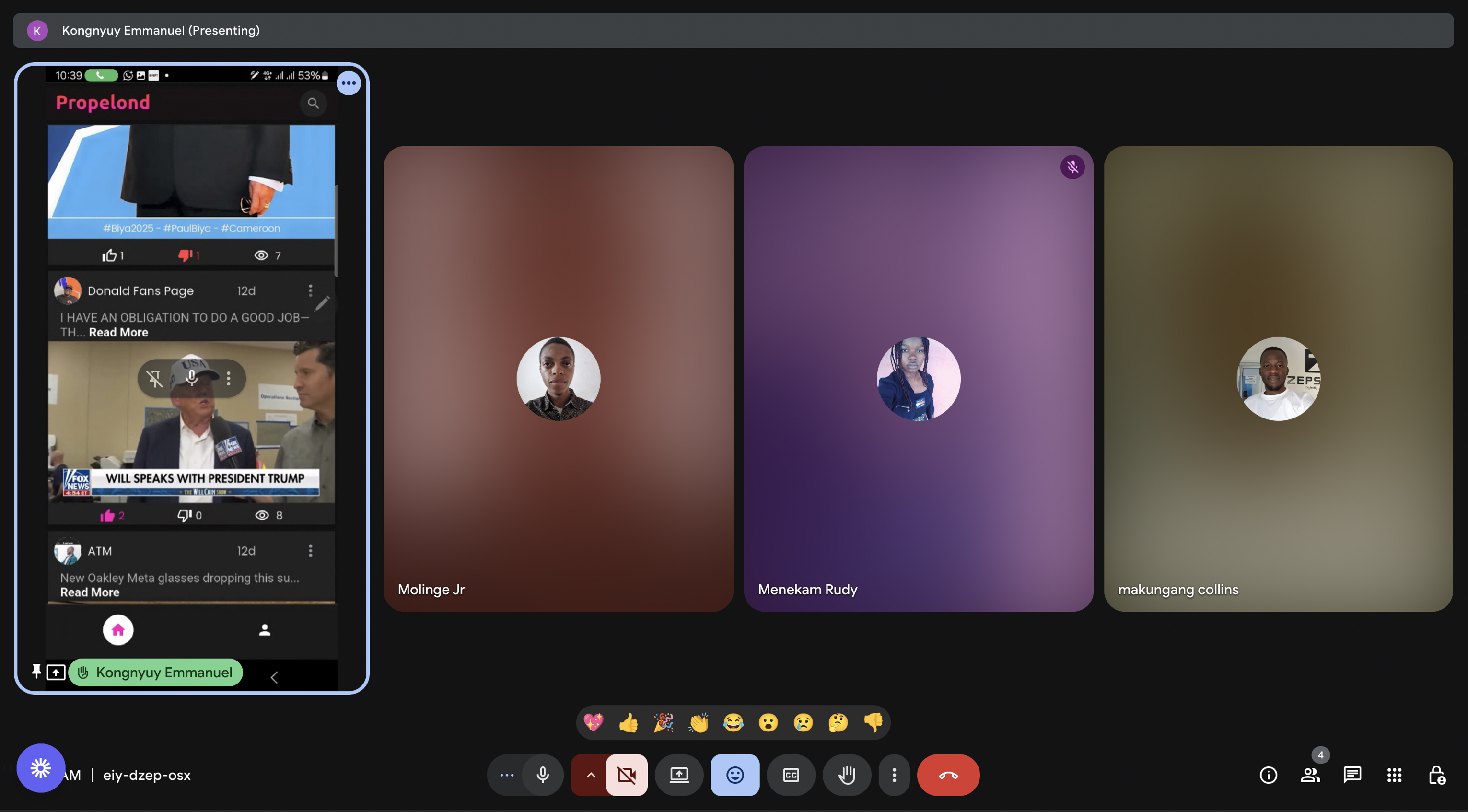Open audio settings ellipsis beside microphone

pos(507,775)
